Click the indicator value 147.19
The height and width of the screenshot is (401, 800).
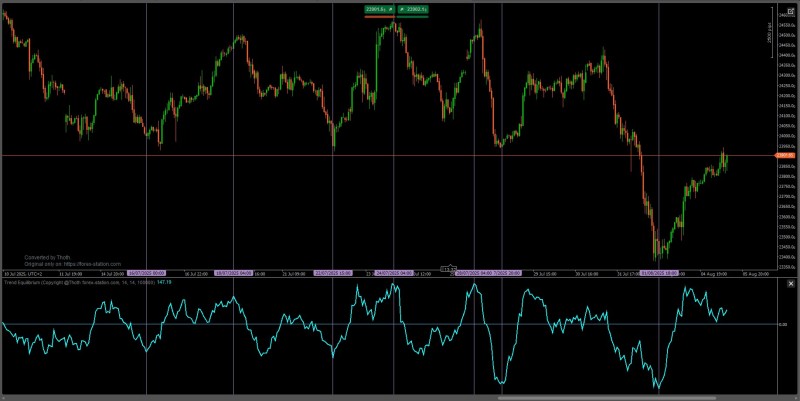[164, 282]
